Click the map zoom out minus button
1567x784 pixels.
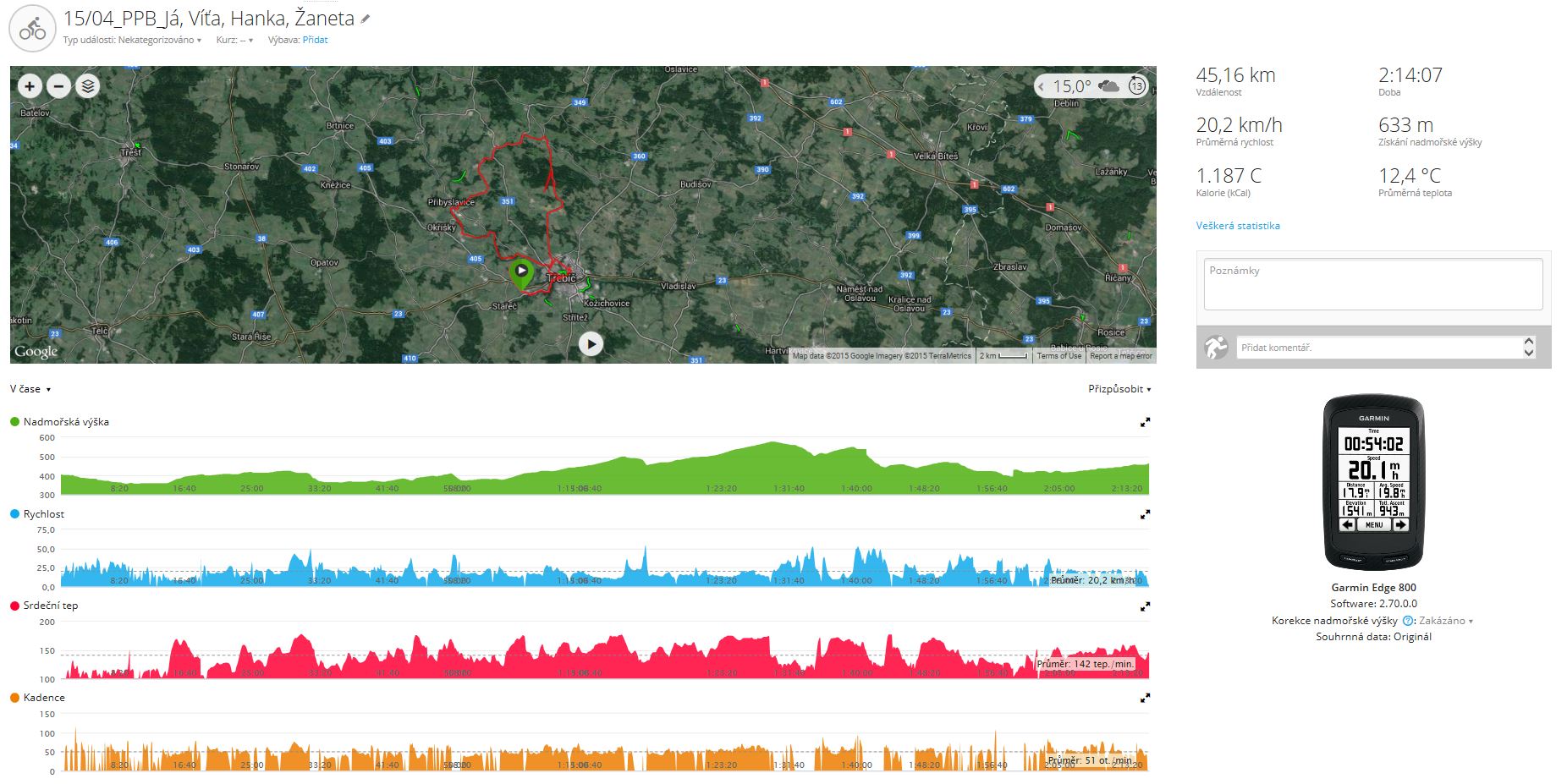[58, 86]
